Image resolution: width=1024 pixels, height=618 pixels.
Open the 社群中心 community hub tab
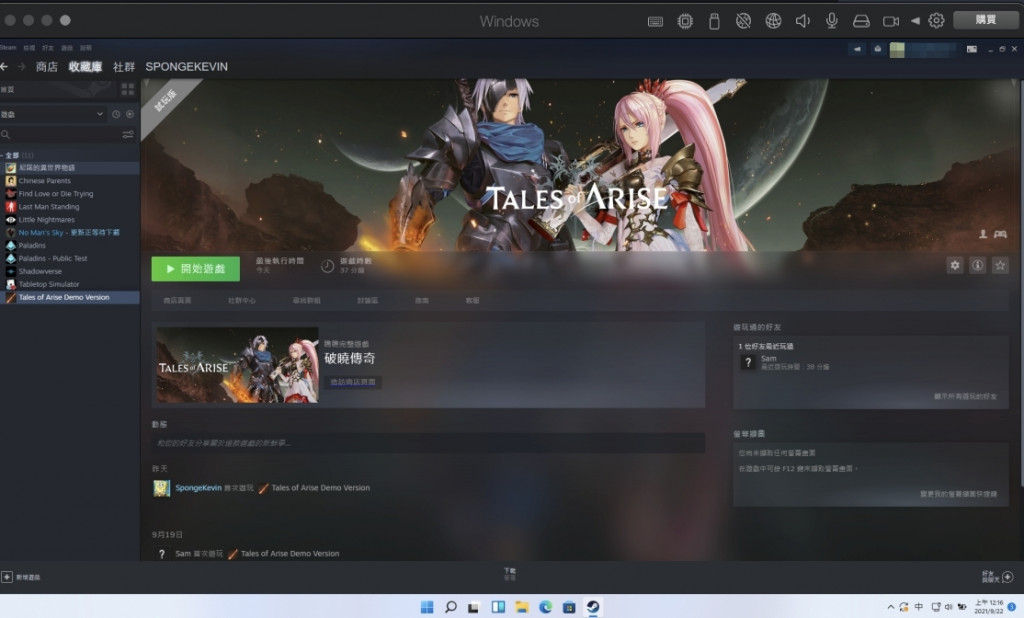click(242, 301)
